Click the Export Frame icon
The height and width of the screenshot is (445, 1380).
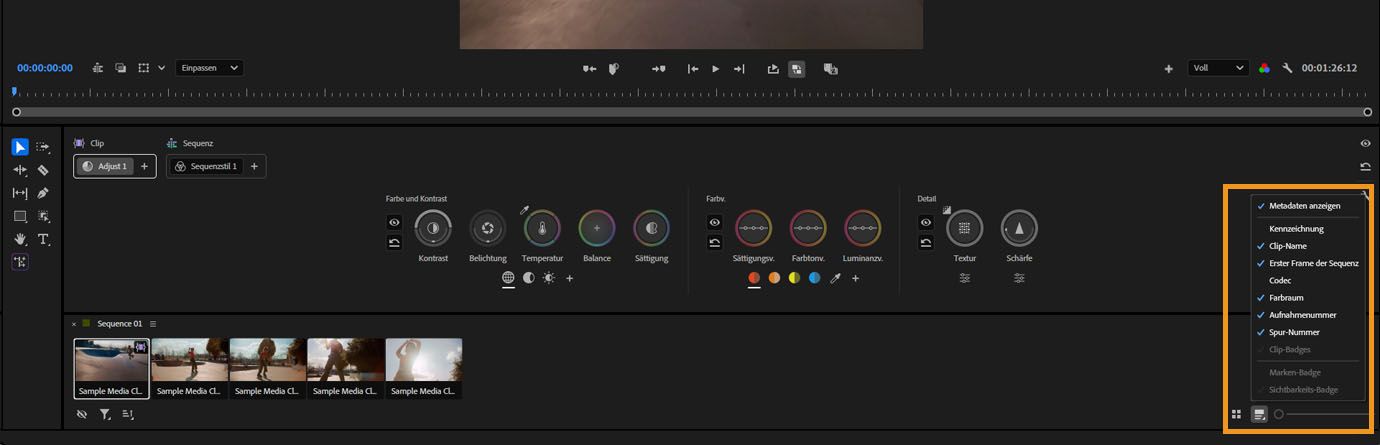click(x=773, y=68)
